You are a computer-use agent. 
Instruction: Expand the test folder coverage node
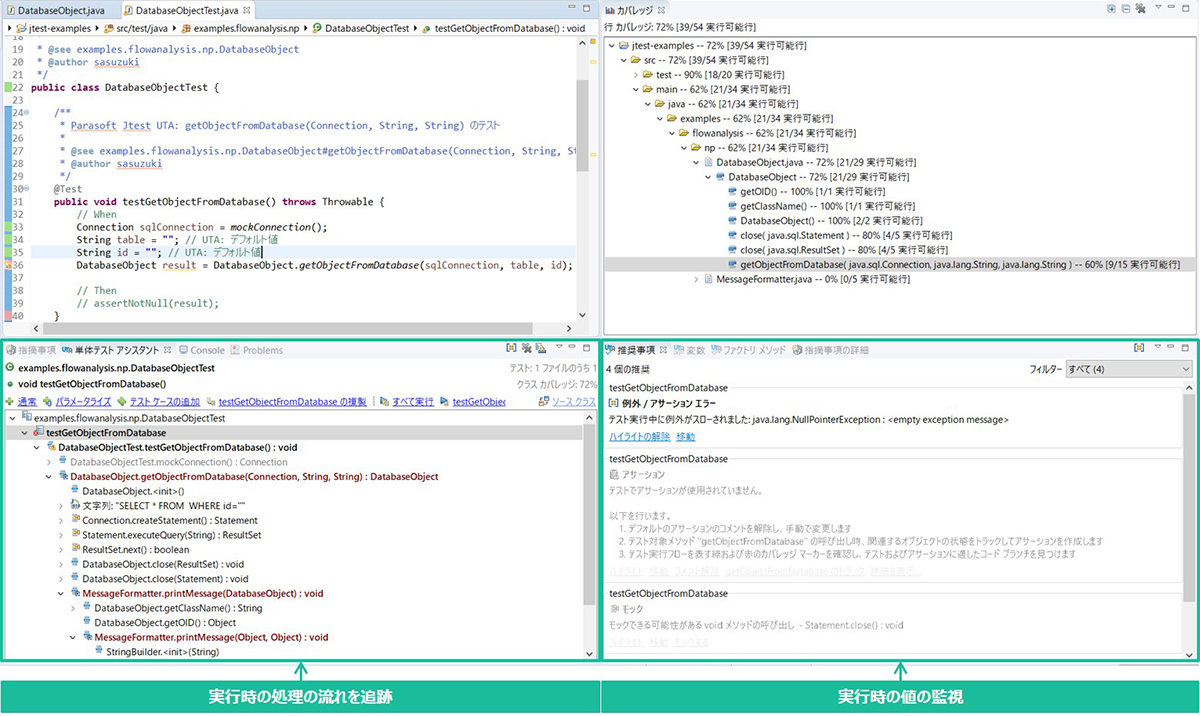pyautogui.click(x=636, y=75)
